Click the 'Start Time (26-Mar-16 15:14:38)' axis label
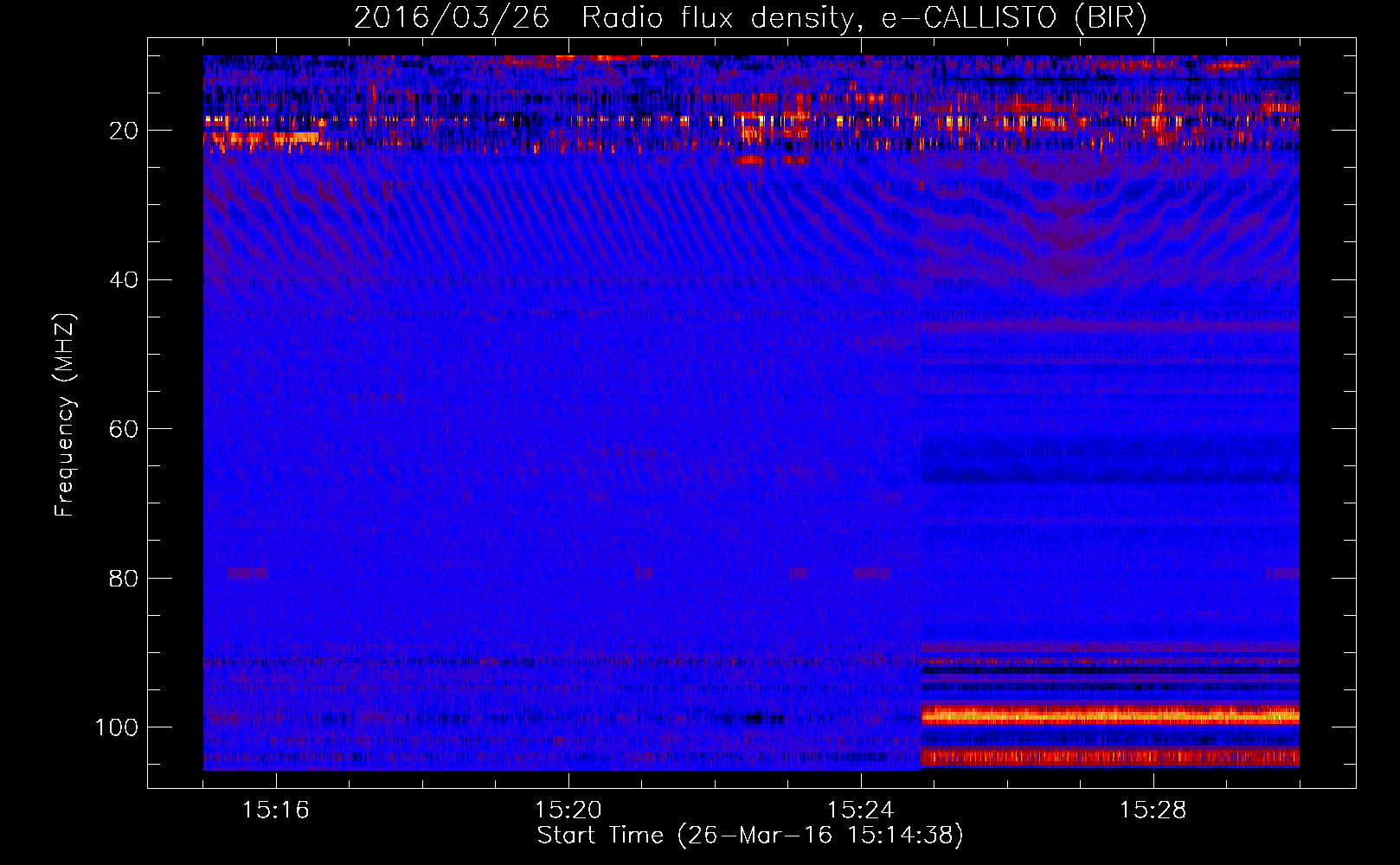 [x=750, y=836]
